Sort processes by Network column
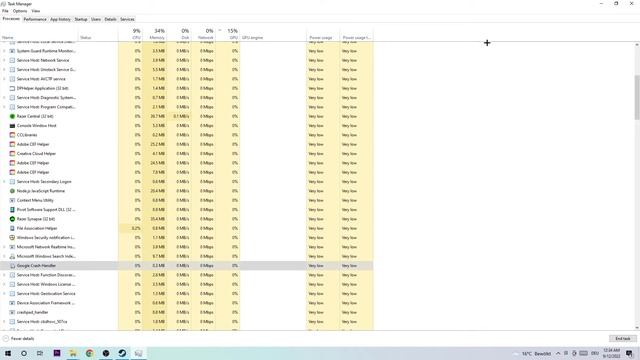This screenshot has width=640, height=360. pyautogui.click(x=203, y=34)
